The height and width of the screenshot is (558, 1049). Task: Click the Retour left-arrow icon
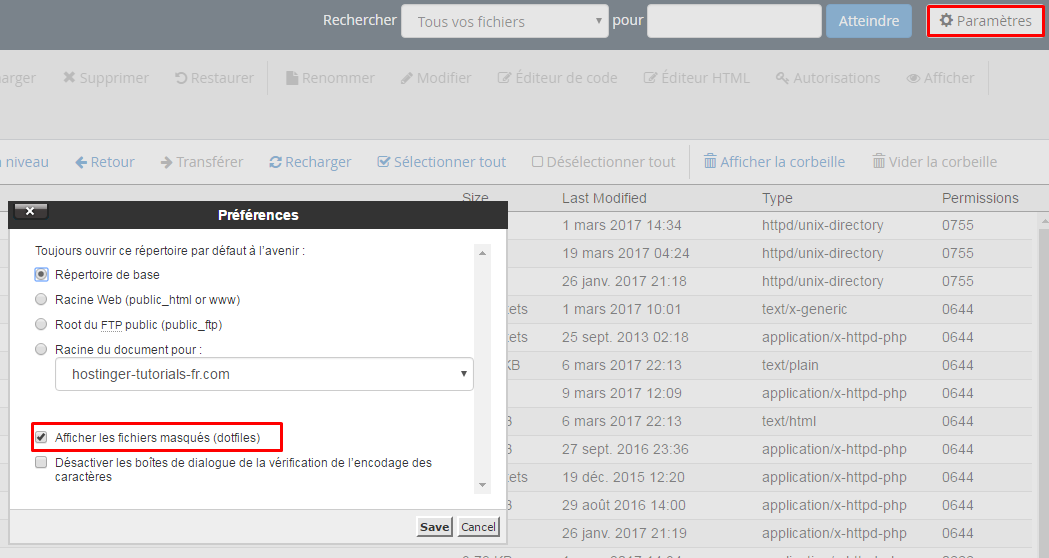tap(81, 162)
